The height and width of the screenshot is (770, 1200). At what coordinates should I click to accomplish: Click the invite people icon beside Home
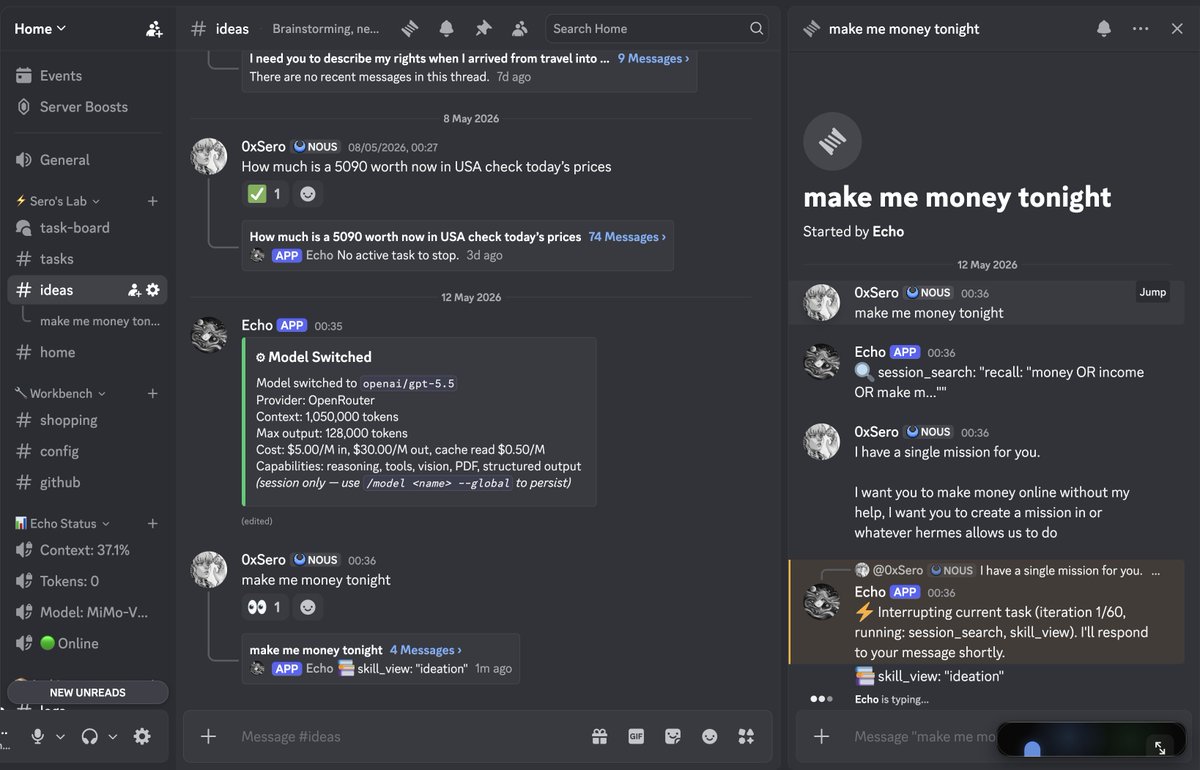(154, 29)
